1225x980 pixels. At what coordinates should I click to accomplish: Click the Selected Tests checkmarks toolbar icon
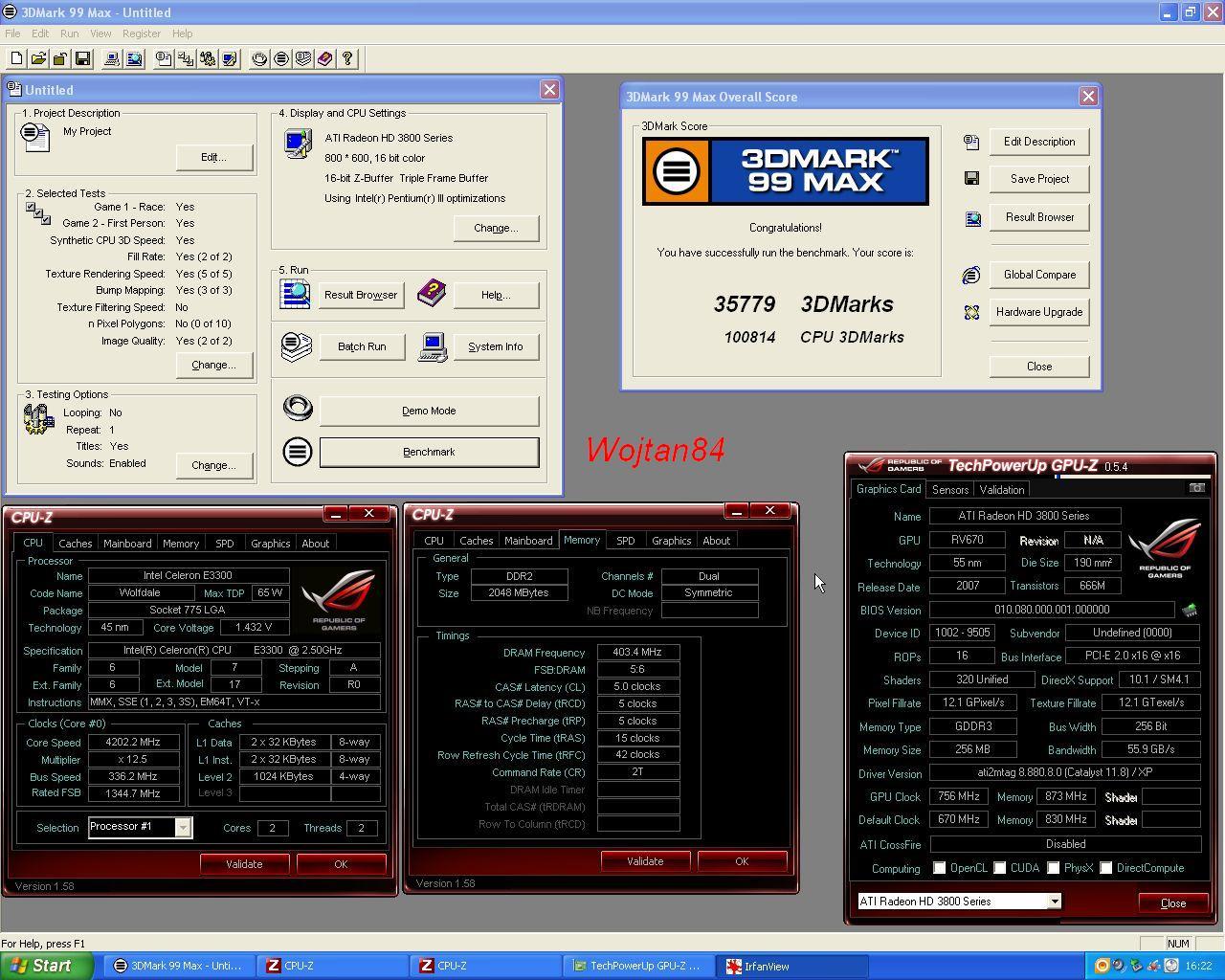coord(186,58)
